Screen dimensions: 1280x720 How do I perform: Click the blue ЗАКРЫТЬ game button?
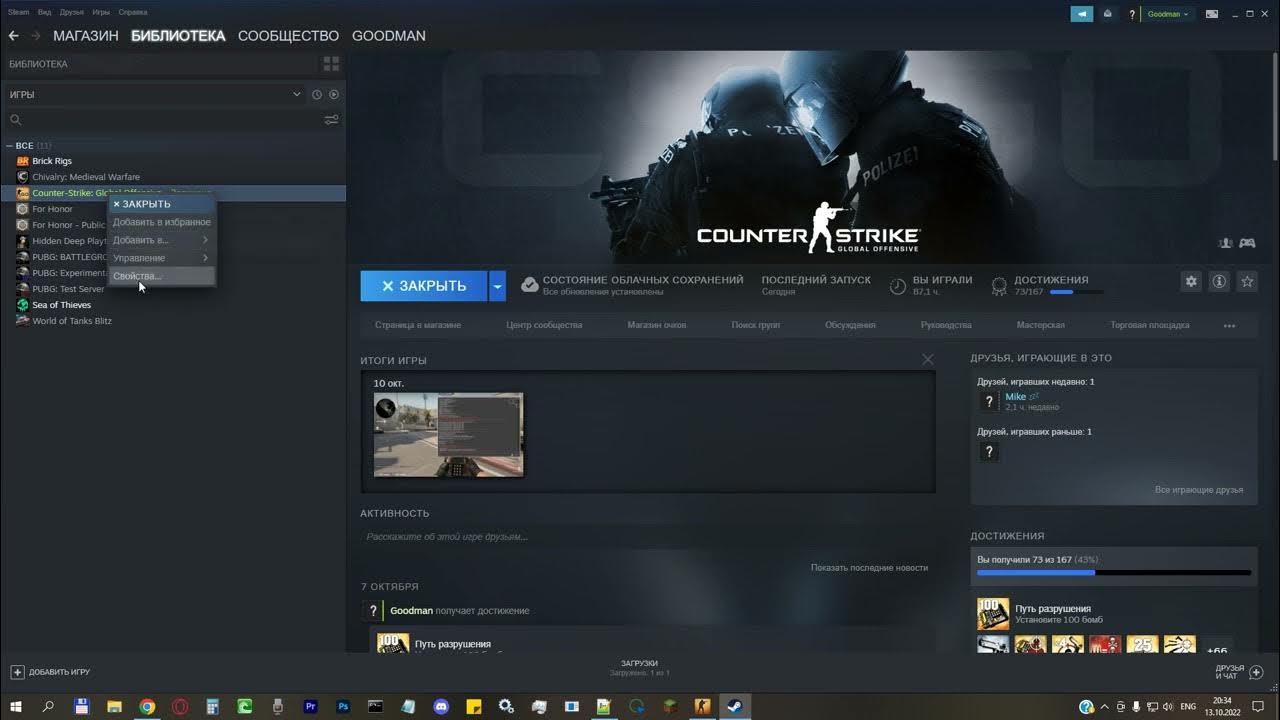pos(424,286)
